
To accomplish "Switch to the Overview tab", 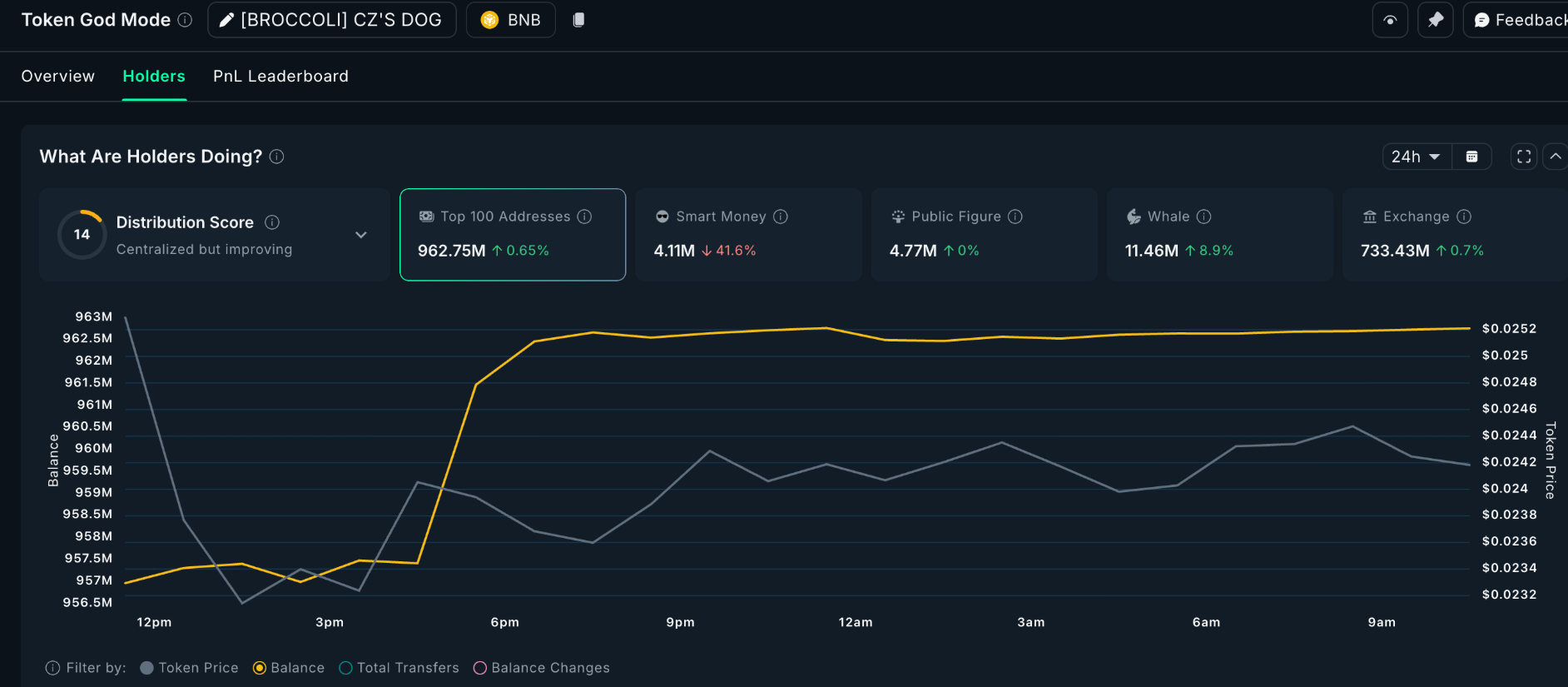I will point(58,77).
